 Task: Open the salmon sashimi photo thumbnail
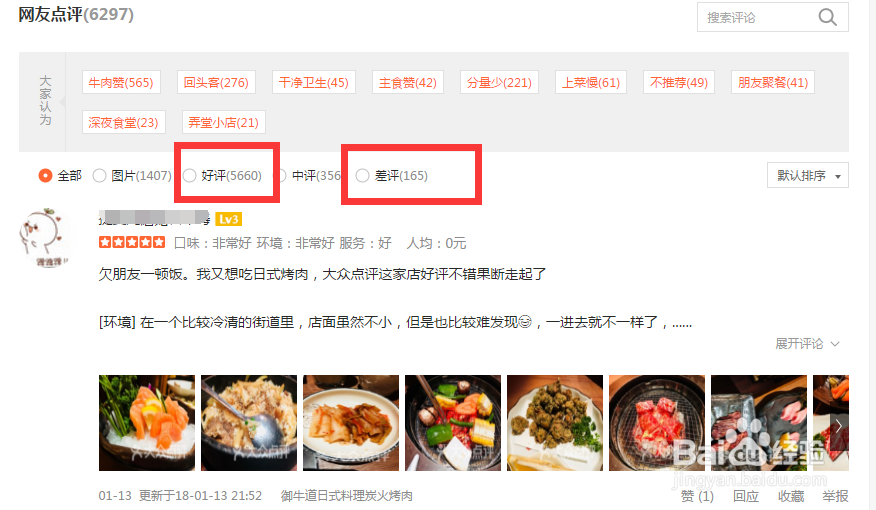click(x=147, y=423)
